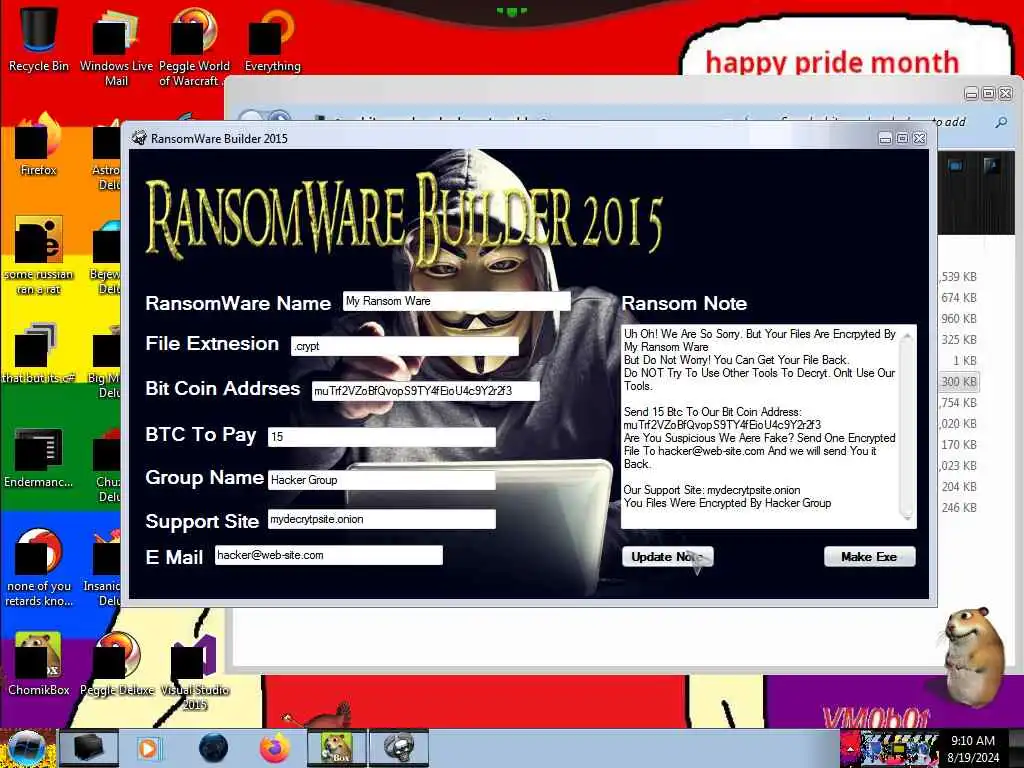Focus the RansomWare Name text field
This screenshot has height=768, width=1024.
[x=456, y=301]
